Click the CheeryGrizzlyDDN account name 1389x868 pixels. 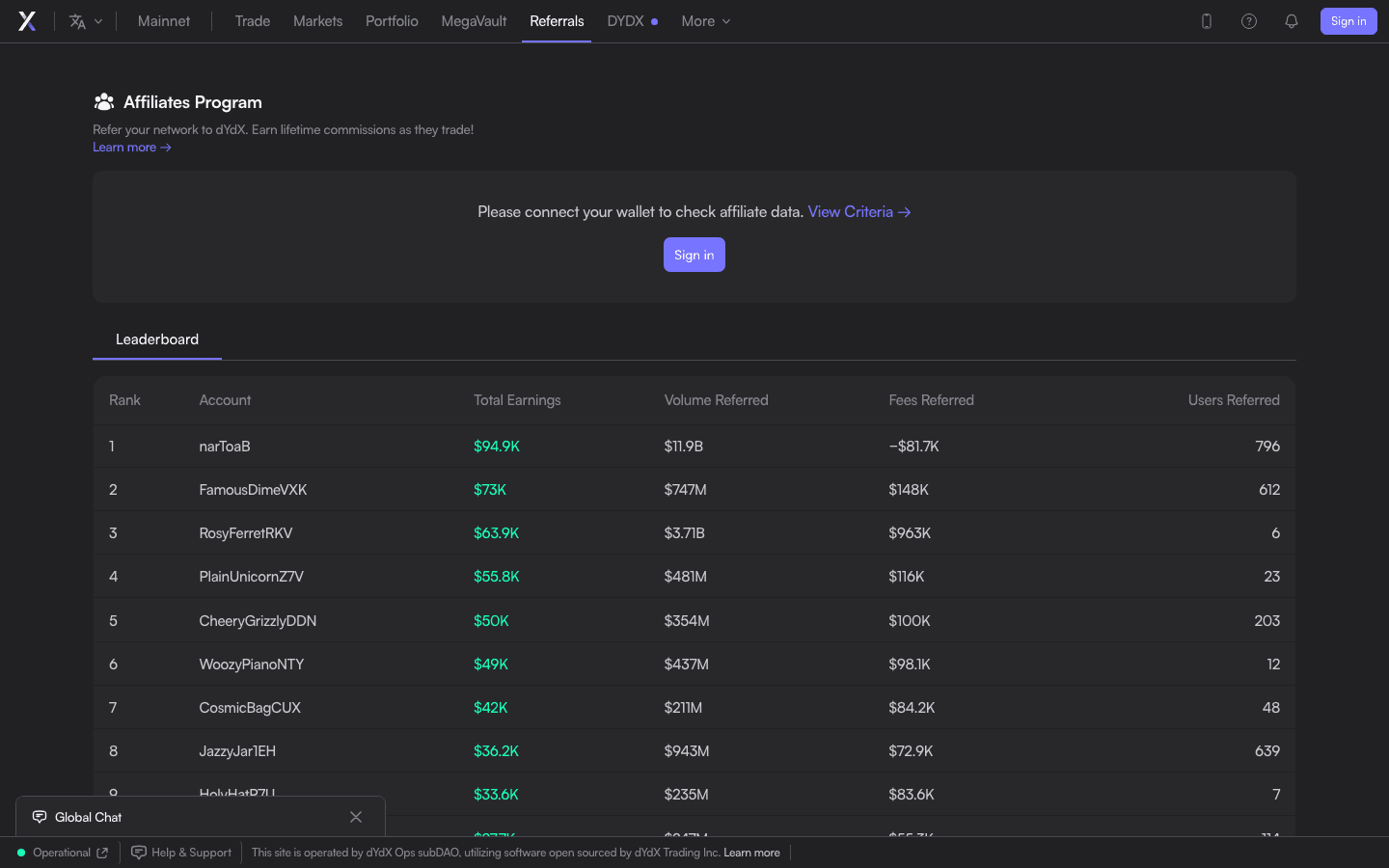pos(258,621)
